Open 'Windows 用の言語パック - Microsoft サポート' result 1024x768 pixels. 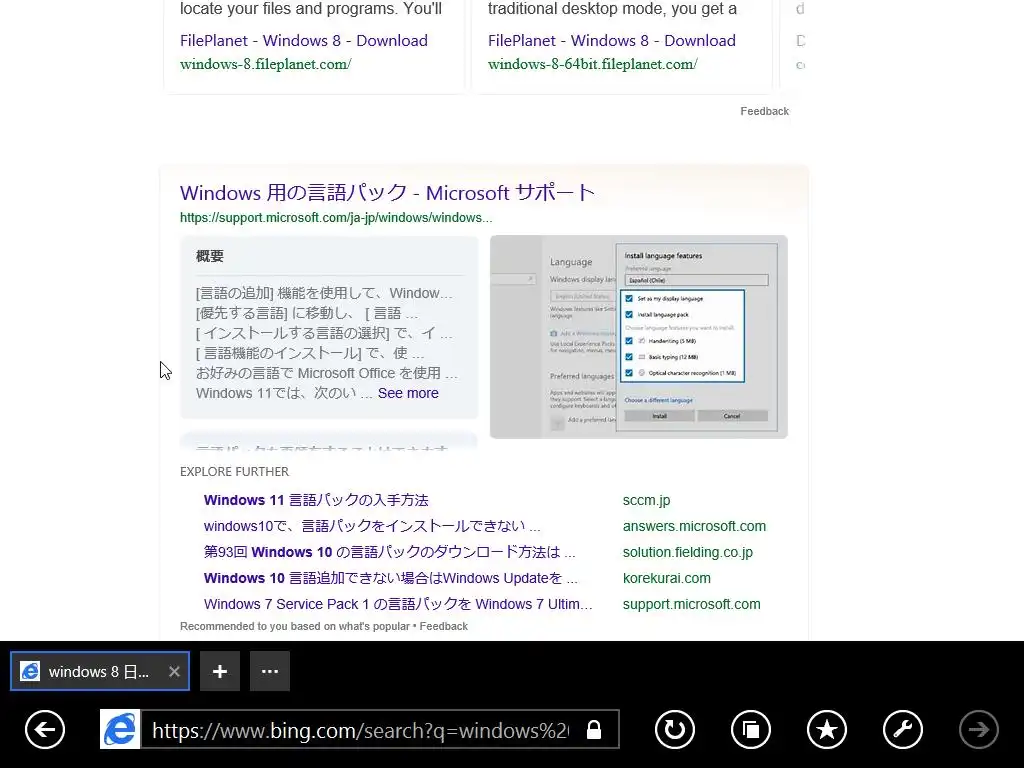(387, 193)
